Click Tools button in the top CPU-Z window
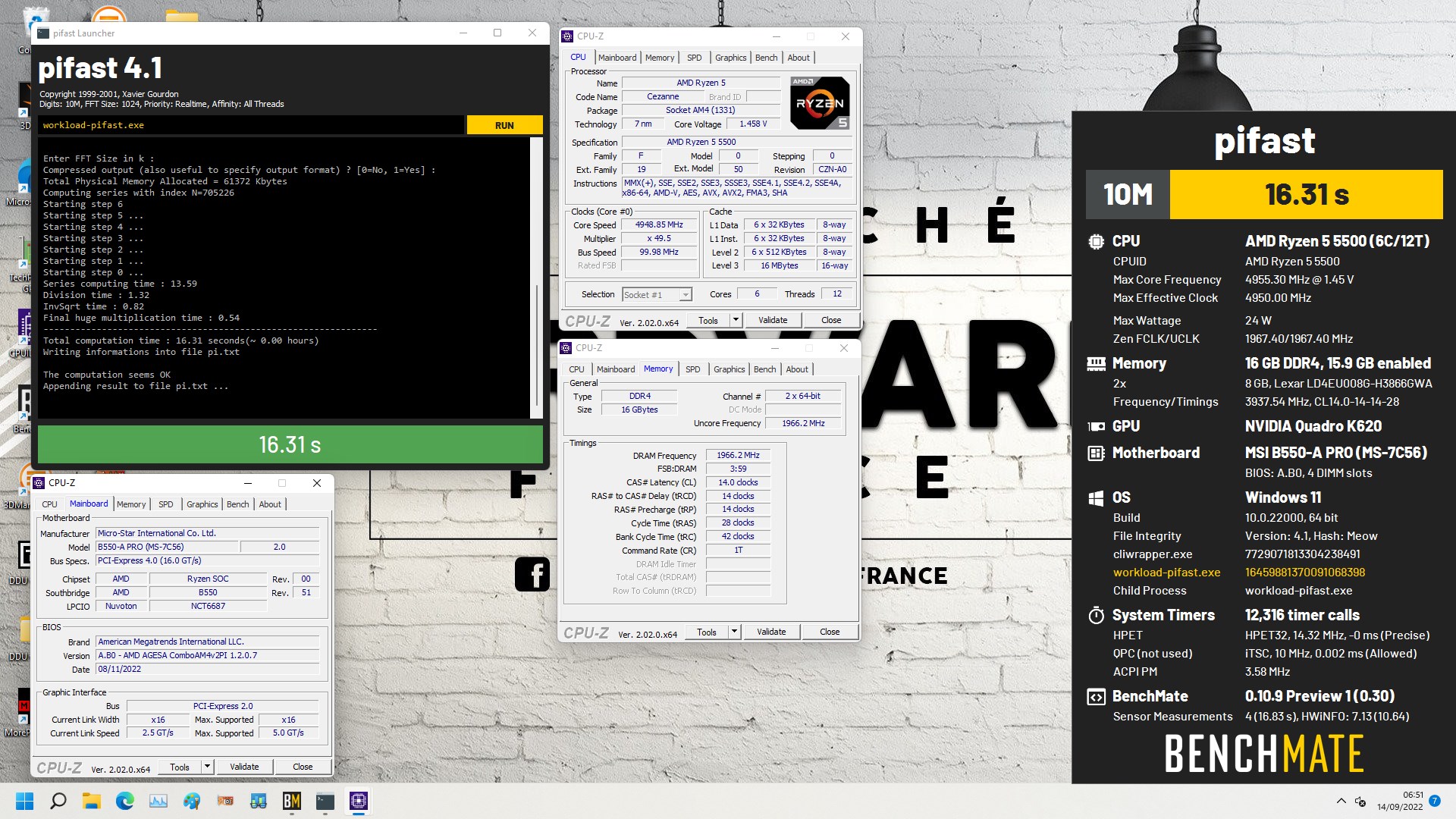 [708, 320]
